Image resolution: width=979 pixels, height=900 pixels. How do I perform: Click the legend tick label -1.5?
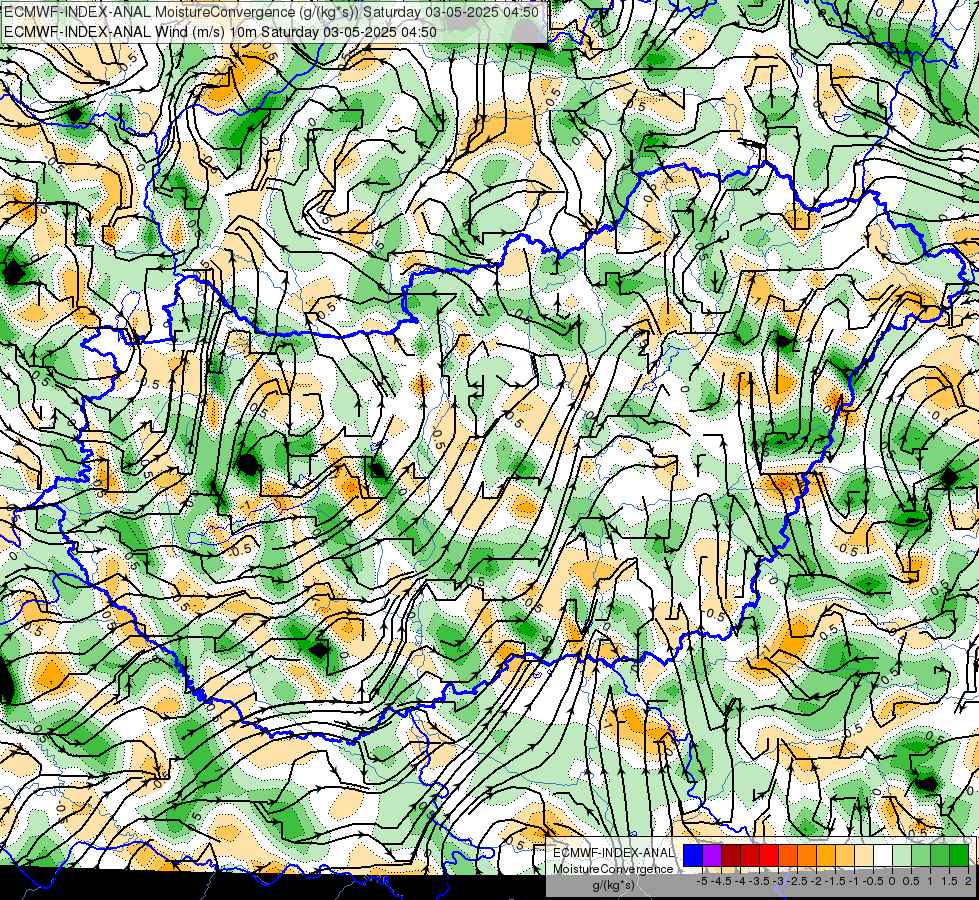click(835, 881)
